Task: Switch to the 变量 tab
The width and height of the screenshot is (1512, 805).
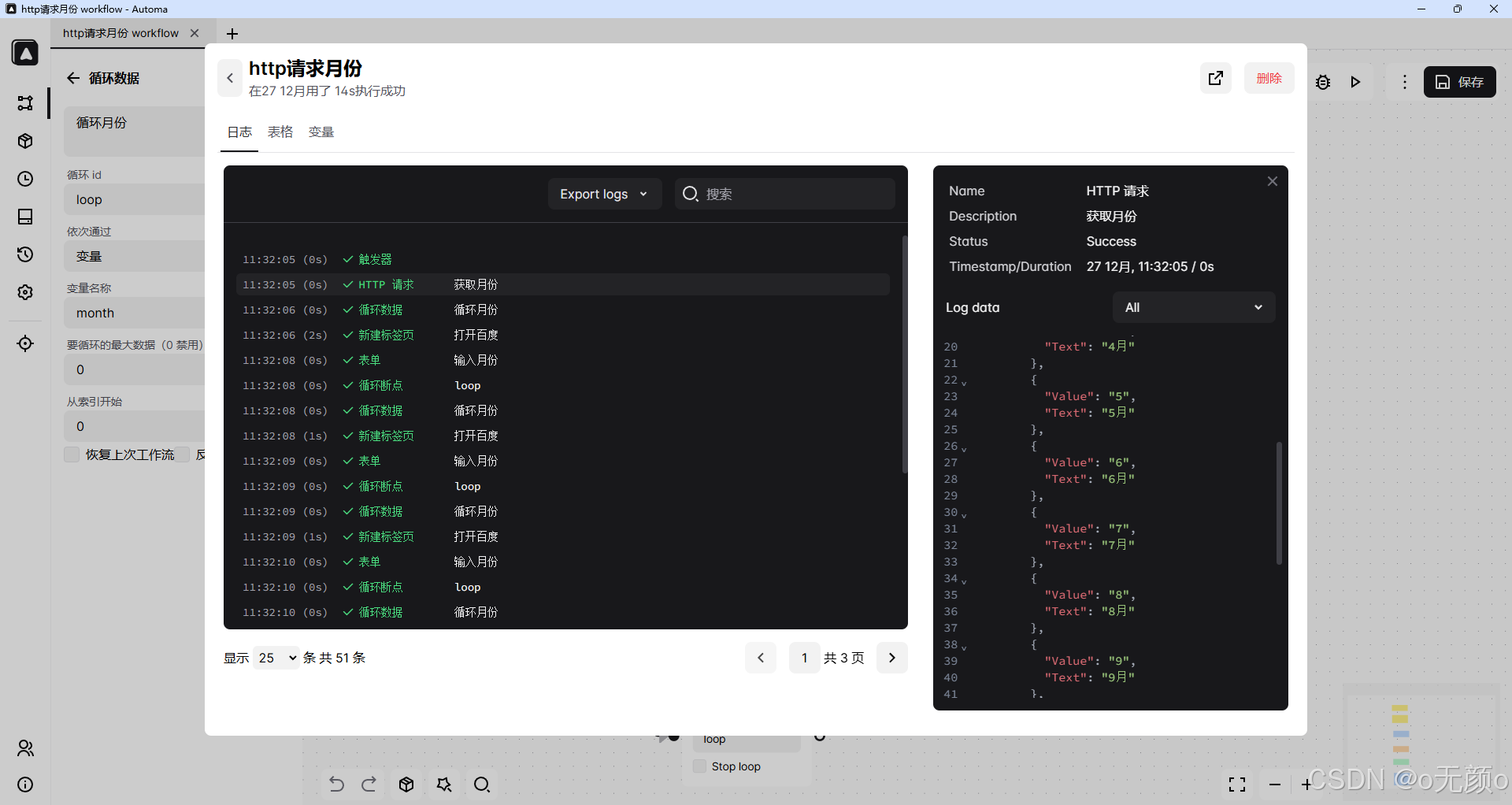Action: point(321,132)
